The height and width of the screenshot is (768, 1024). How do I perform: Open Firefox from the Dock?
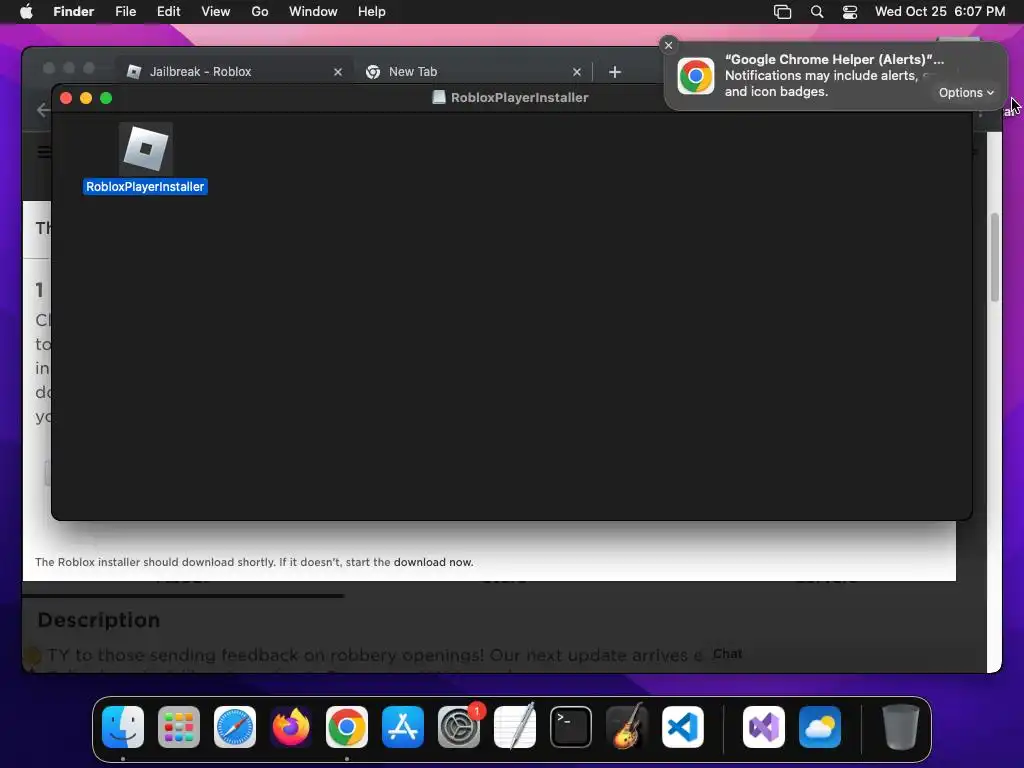coord(291,727)
